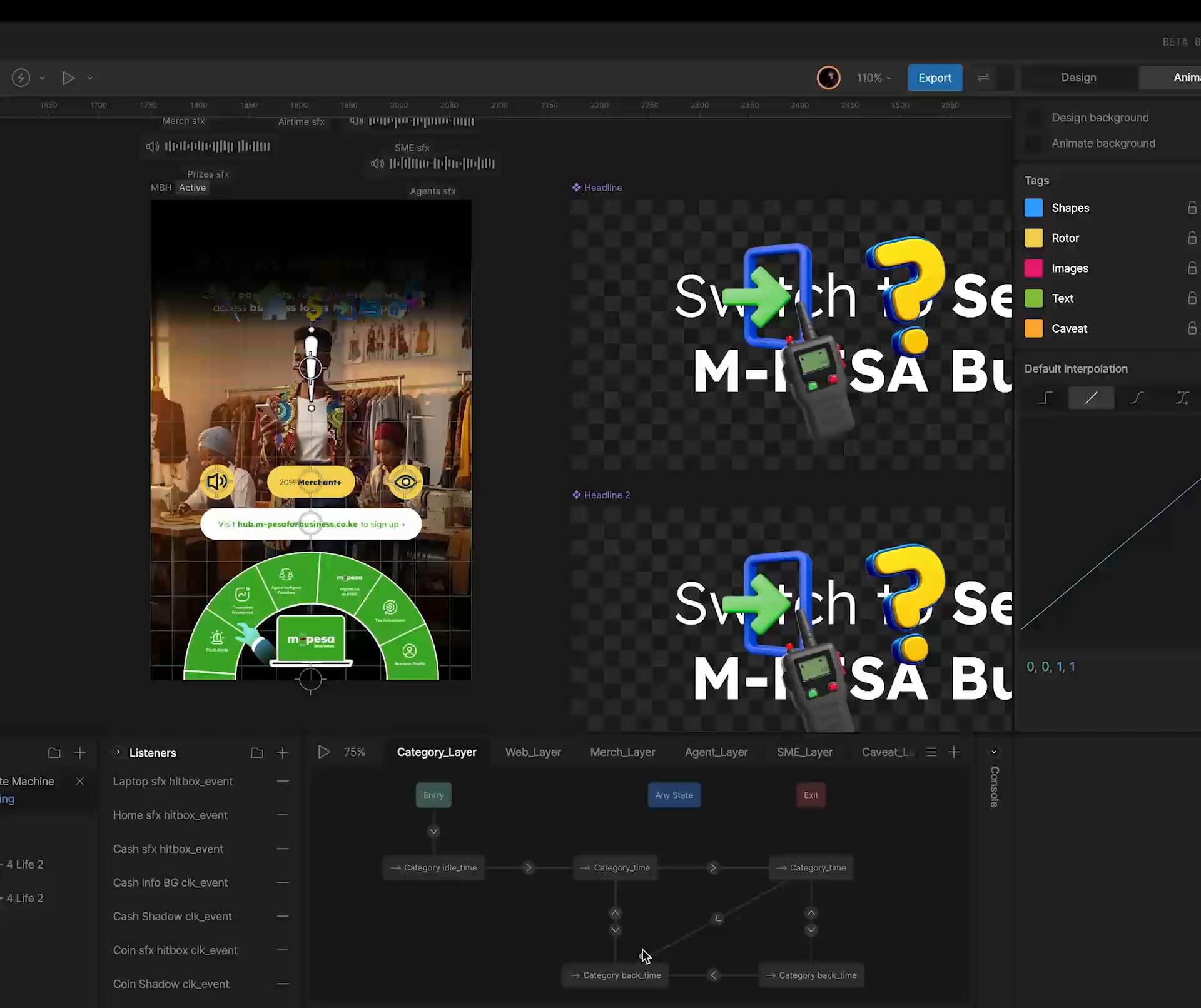This screenshot has height=1008, width=1201.
Task: Select the Any State node
Action: 673,795
